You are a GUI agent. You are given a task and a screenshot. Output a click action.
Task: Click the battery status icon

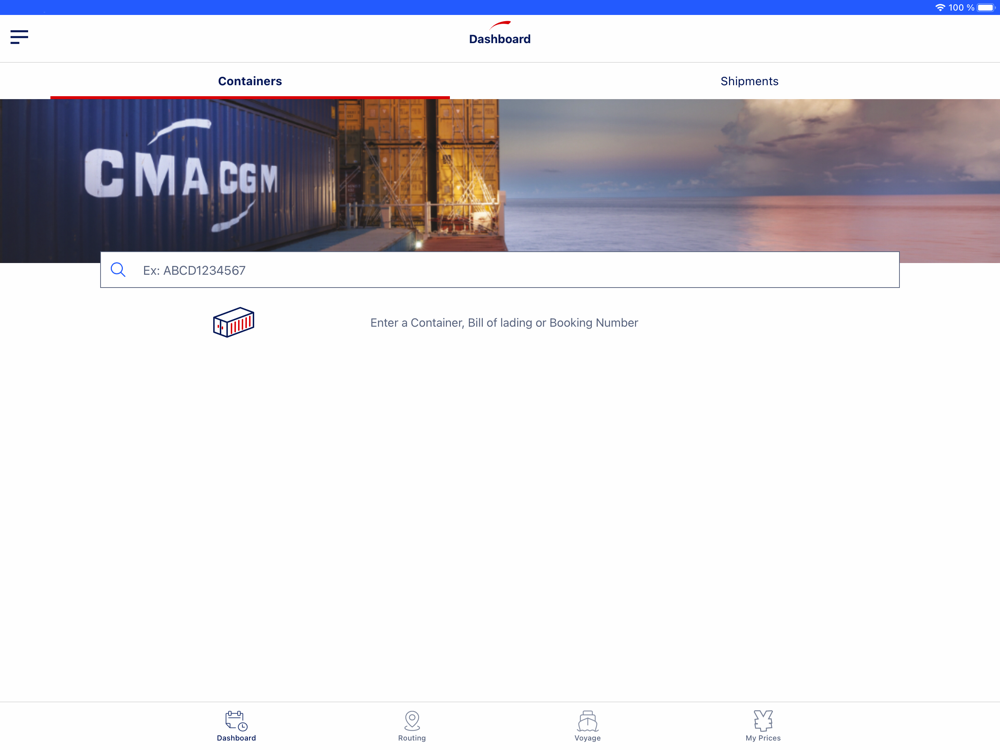(986, 8)
